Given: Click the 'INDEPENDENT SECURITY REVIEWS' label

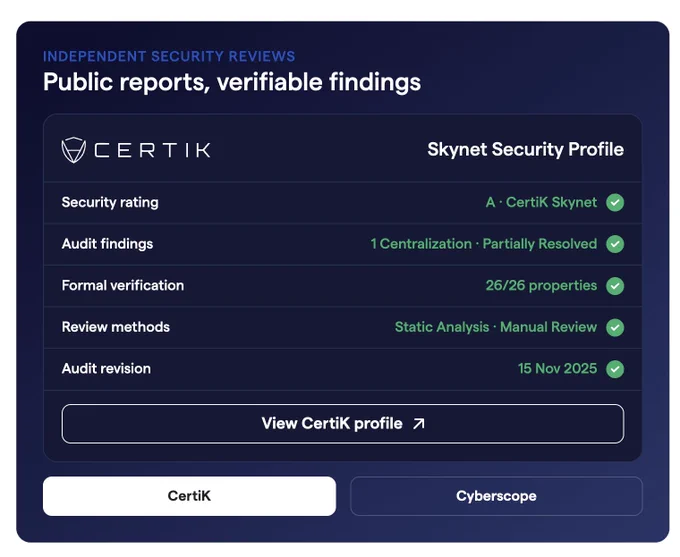Looking at the screenshot, I should coord(169,56).
